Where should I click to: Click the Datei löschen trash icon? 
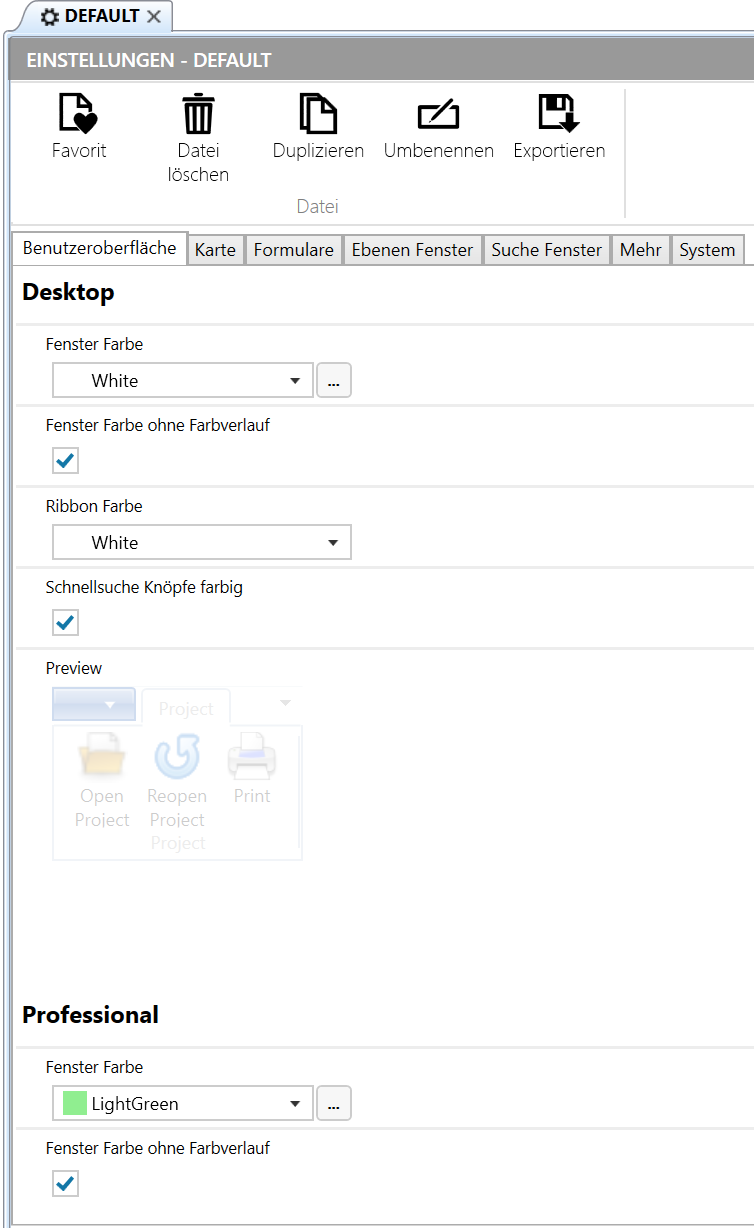point(198,113)
